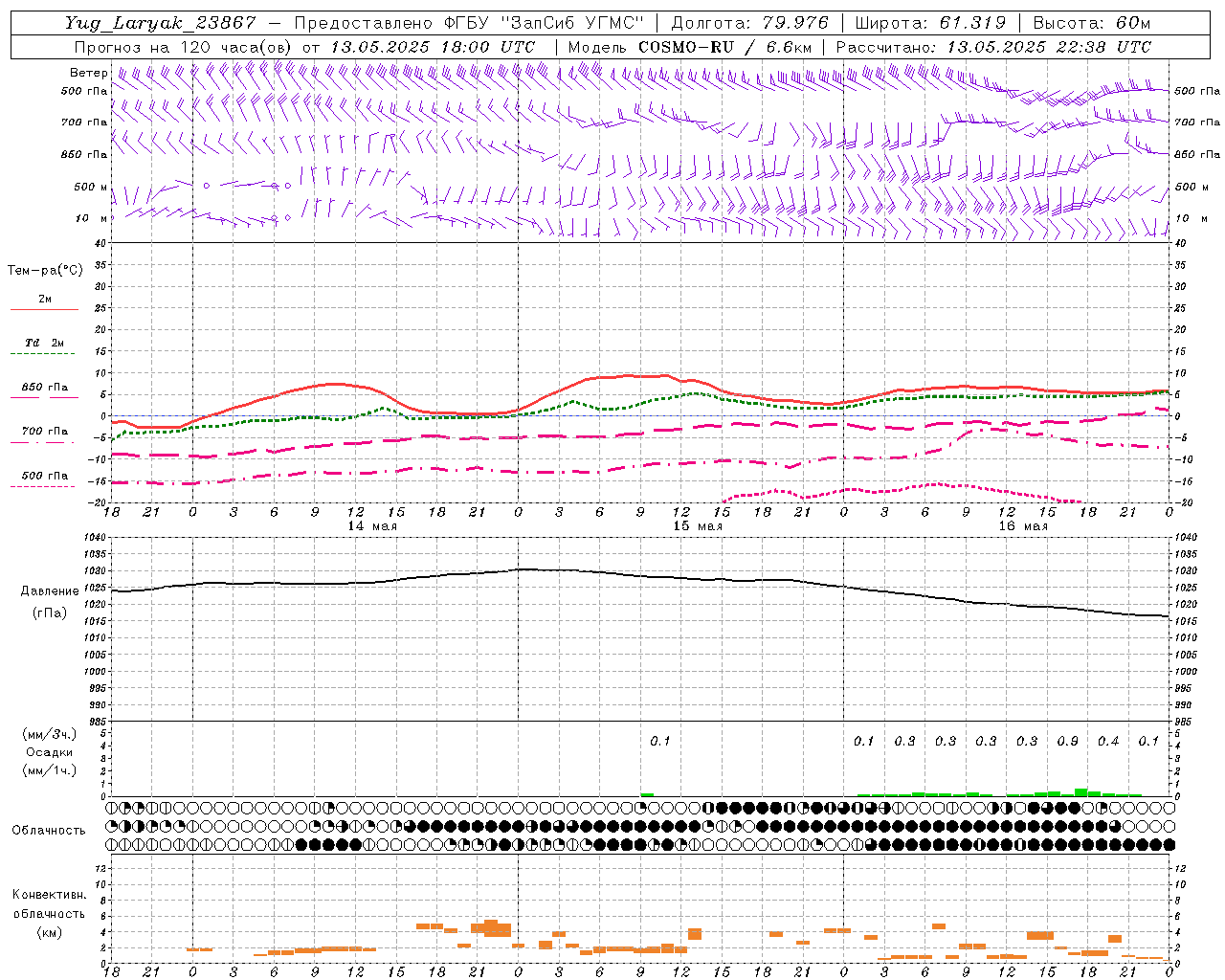Click the Широта: 61.319 value
Screen dimensions: 1225x980
[930, 23]
